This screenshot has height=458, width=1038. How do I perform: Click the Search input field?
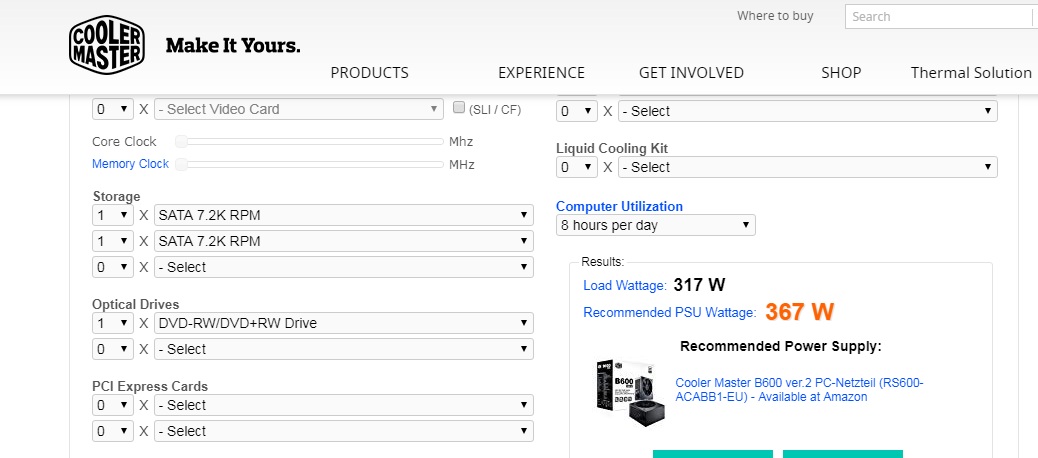point(937,16)
